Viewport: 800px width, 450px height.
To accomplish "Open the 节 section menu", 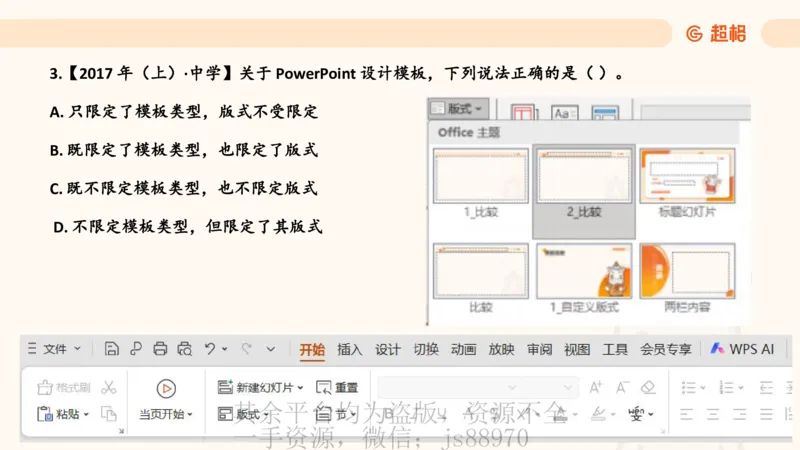I will [334, 414].
